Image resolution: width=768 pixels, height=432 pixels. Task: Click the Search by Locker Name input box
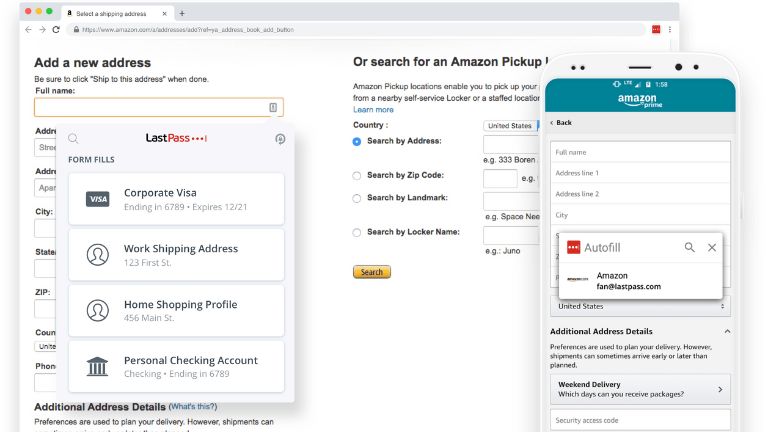click(x=512, y=236)
